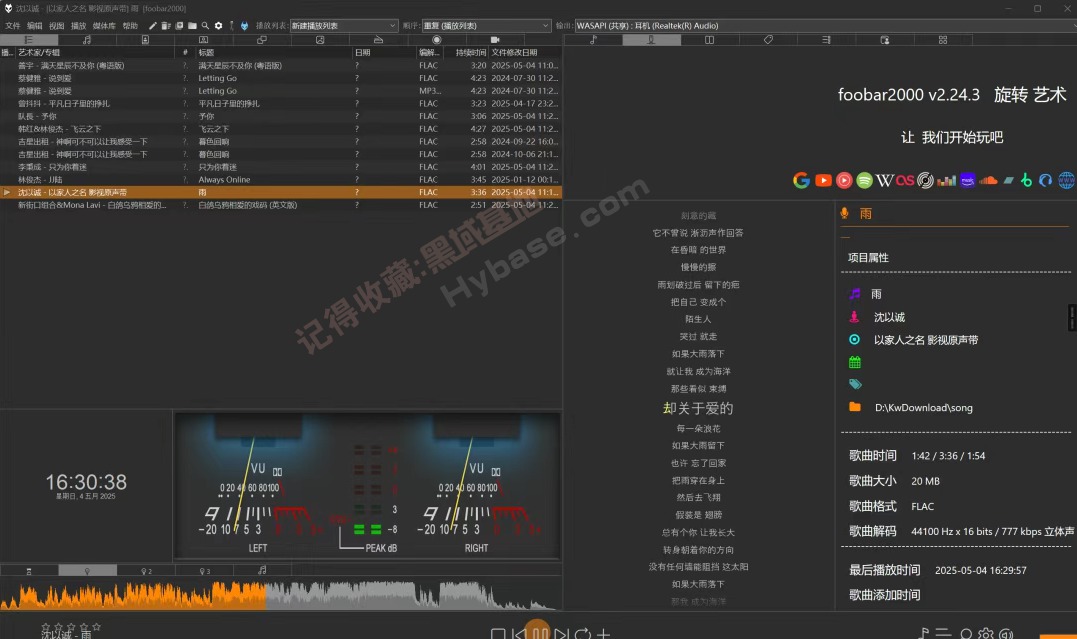1077x639 pixels.
Task: Sort playlist by 持续时间 column header
Action: coord(470,52)
